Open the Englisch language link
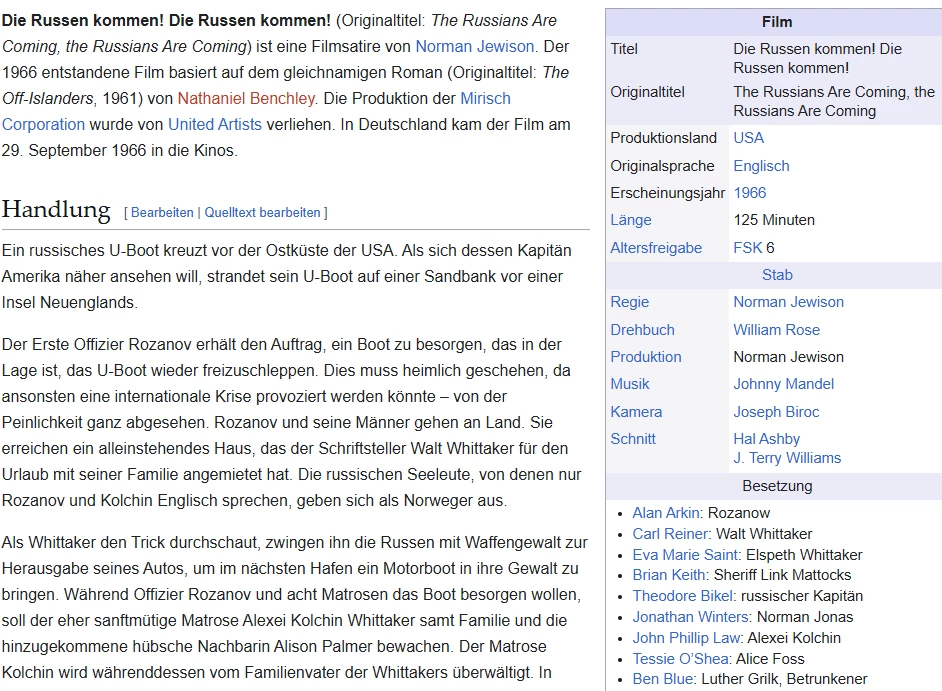Screen dimensions: 942x691 tap(761, 166)
